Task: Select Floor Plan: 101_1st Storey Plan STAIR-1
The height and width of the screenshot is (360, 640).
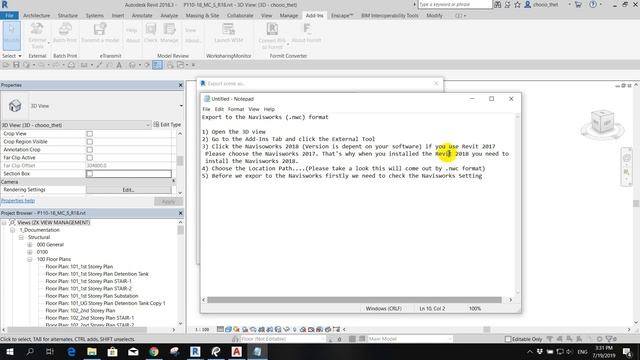Action: 88,281
